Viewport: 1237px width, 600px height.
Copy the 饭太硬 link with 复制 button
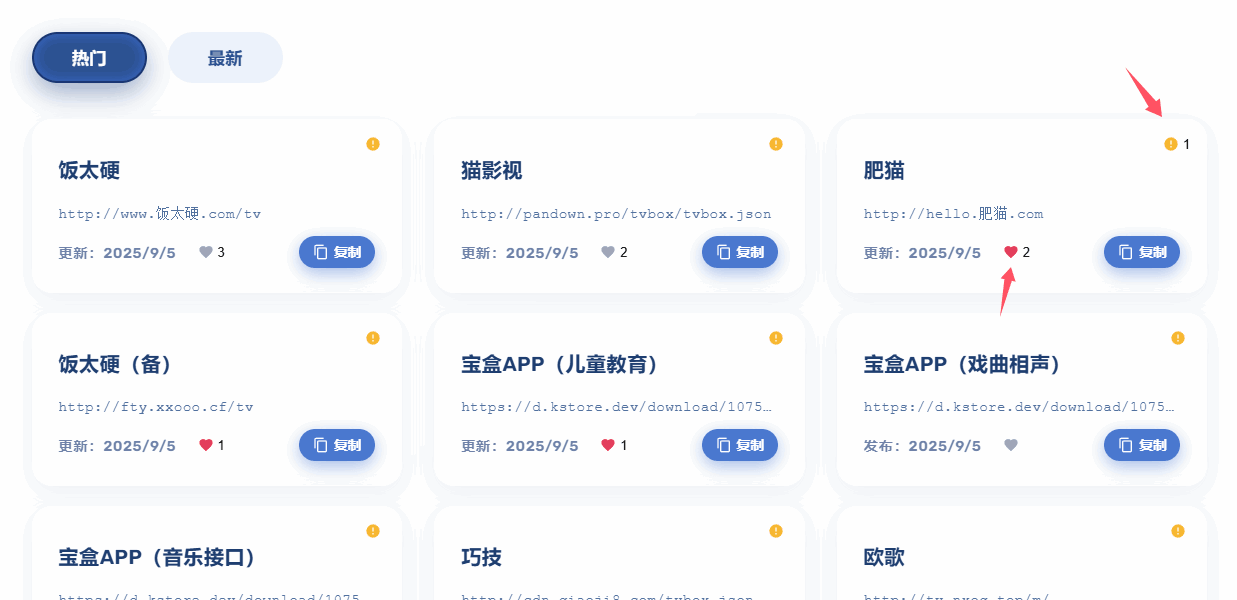337,252
